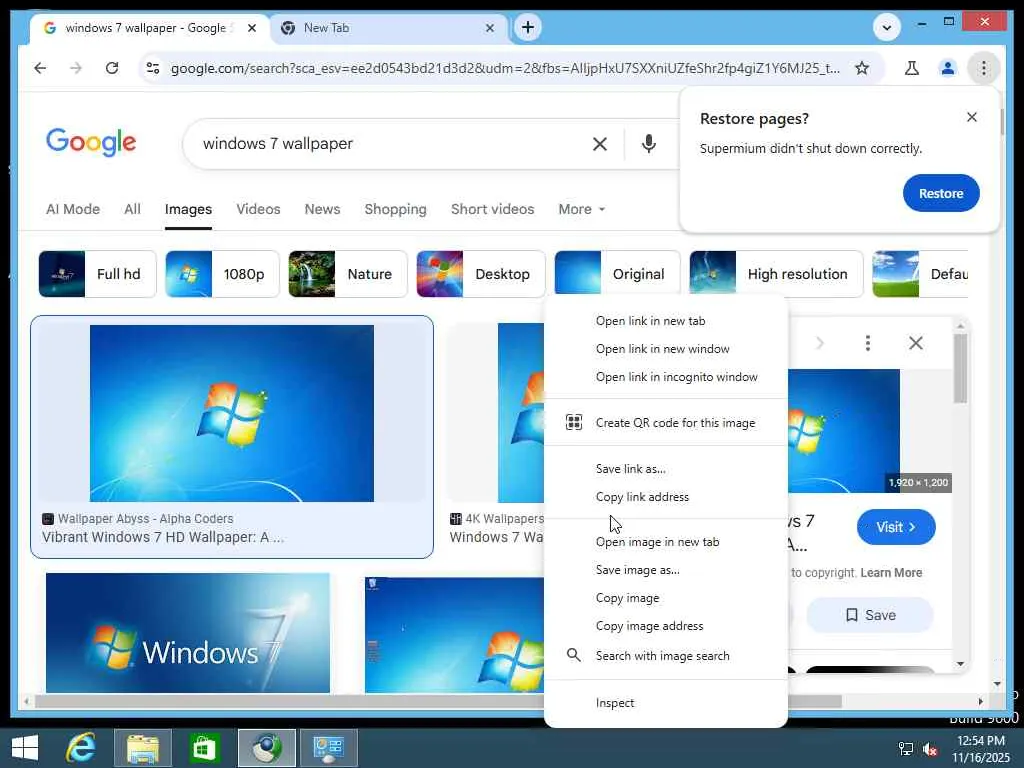Click the forward navigation arrow

pos(76,68)
